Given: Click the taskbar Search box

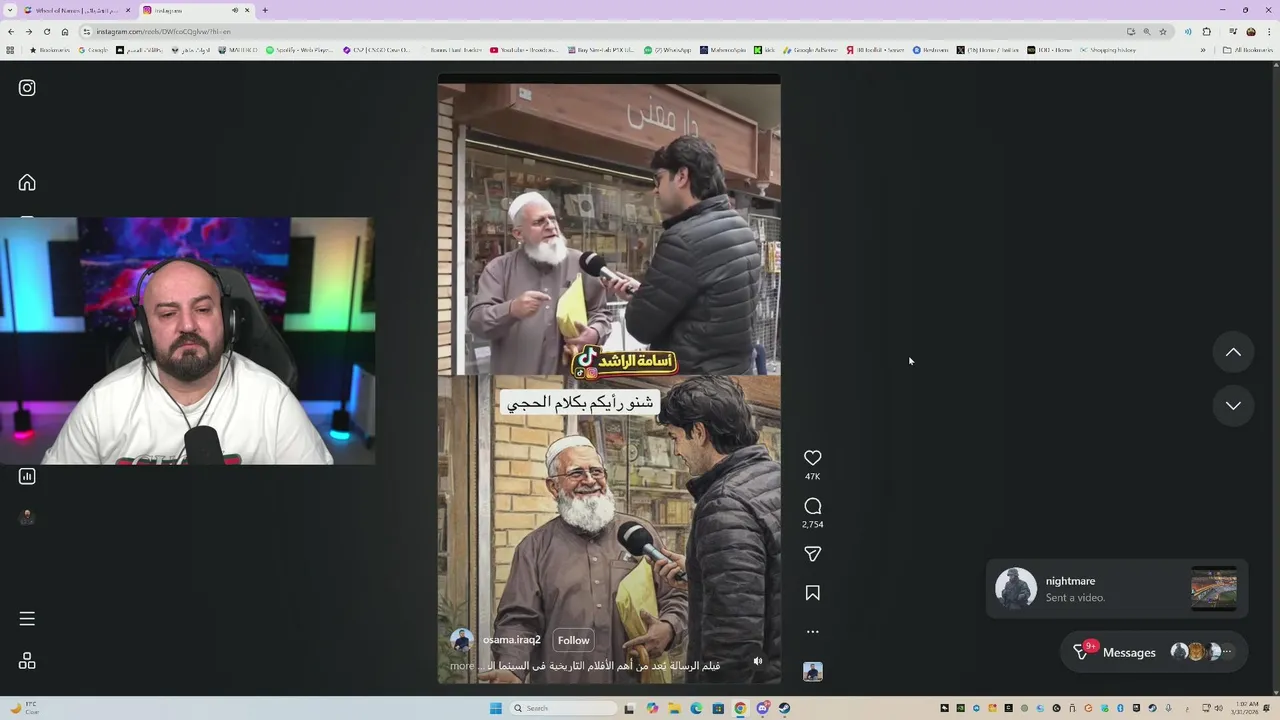Looking at the screenshot, I should point(563,708).
